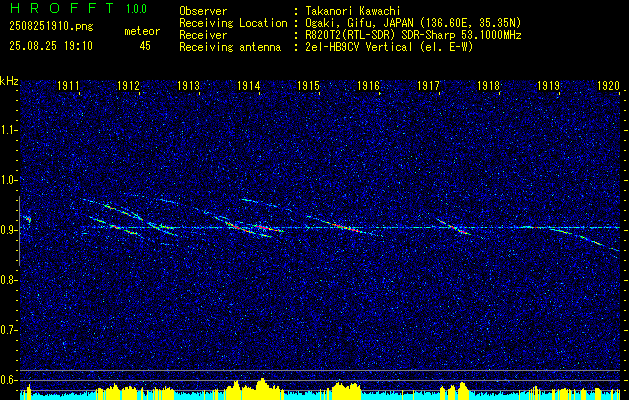The width and height of the screenshot is (629, 400).
Task: Click location Ogaki, Gifu, JAPAN text
Action: [x=411, y=23]
